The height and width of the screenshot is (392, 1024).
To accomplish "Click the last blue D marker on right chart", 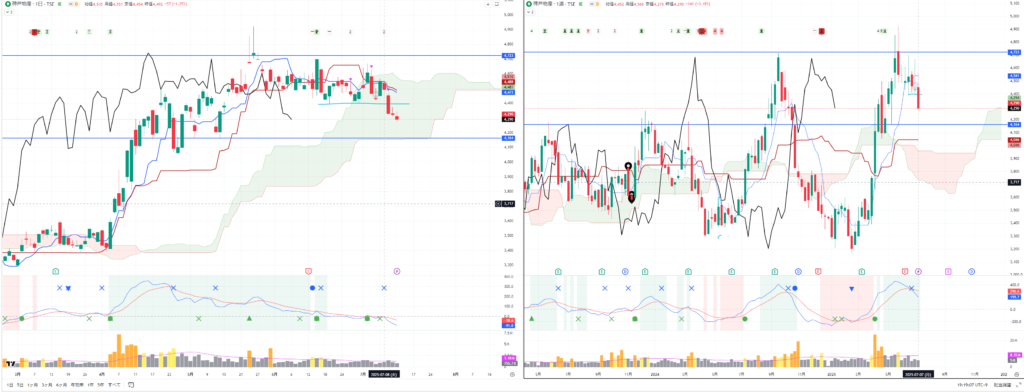I will tap(972, 271).
